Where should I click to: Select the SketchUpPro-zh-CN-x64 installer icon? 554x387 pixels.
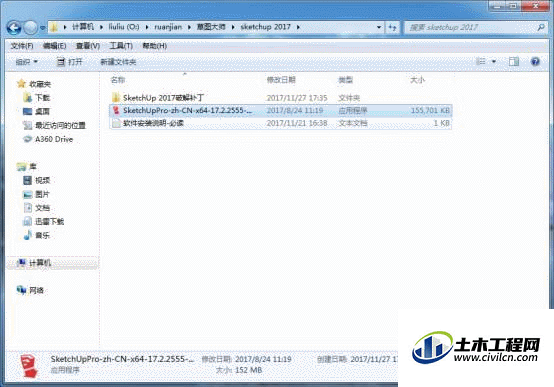(116, 110)
